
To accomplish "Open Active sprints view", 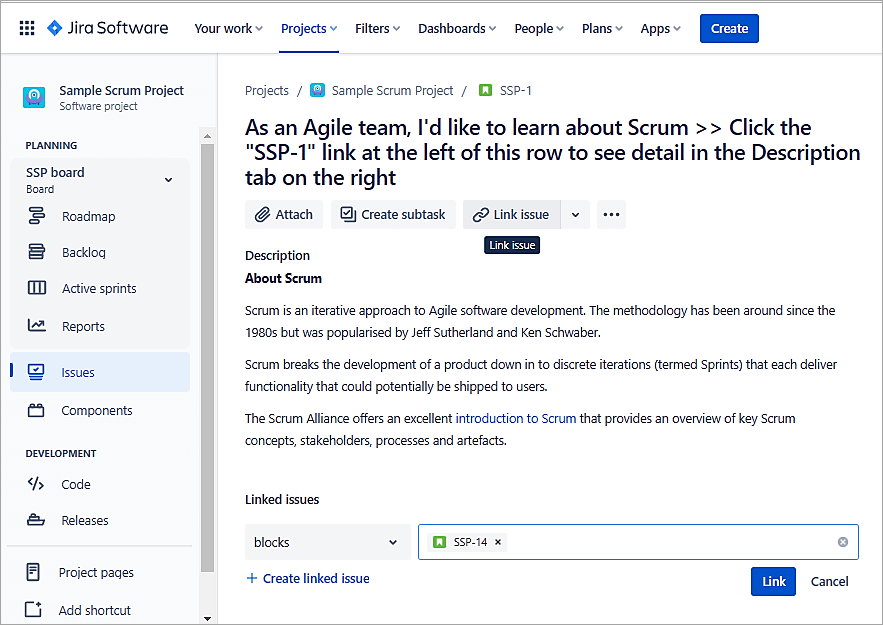I will click(x=99, y=288).
